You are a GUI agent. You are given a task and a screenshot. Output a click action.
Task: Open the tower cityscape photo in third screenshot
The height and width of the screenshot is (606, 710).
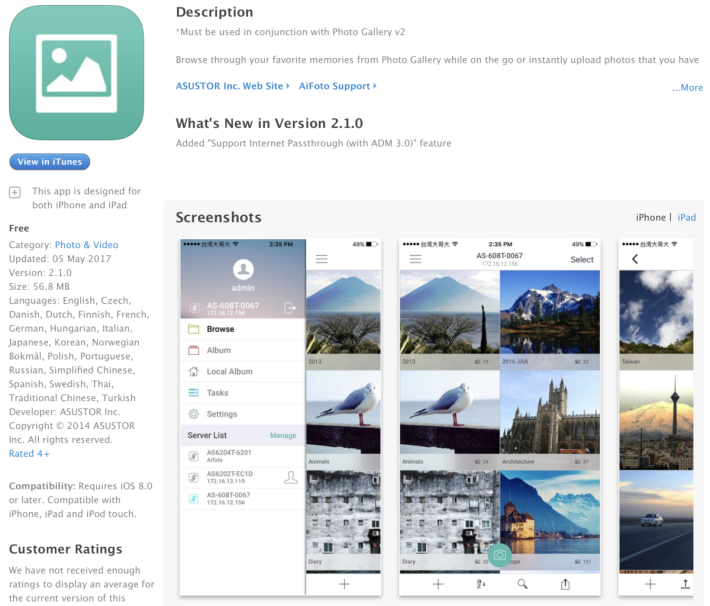[656, 420]
